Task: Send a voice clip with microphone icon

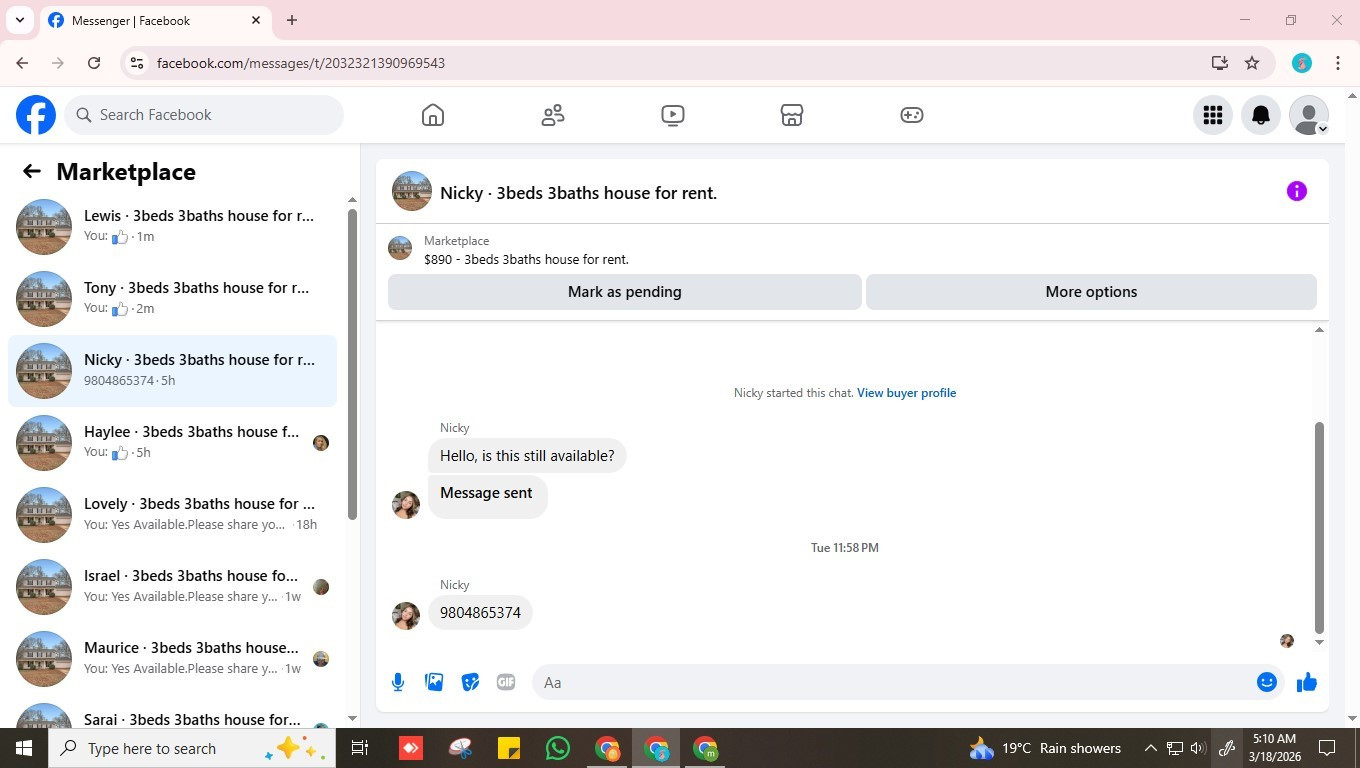Action: [x=398, y=682]
